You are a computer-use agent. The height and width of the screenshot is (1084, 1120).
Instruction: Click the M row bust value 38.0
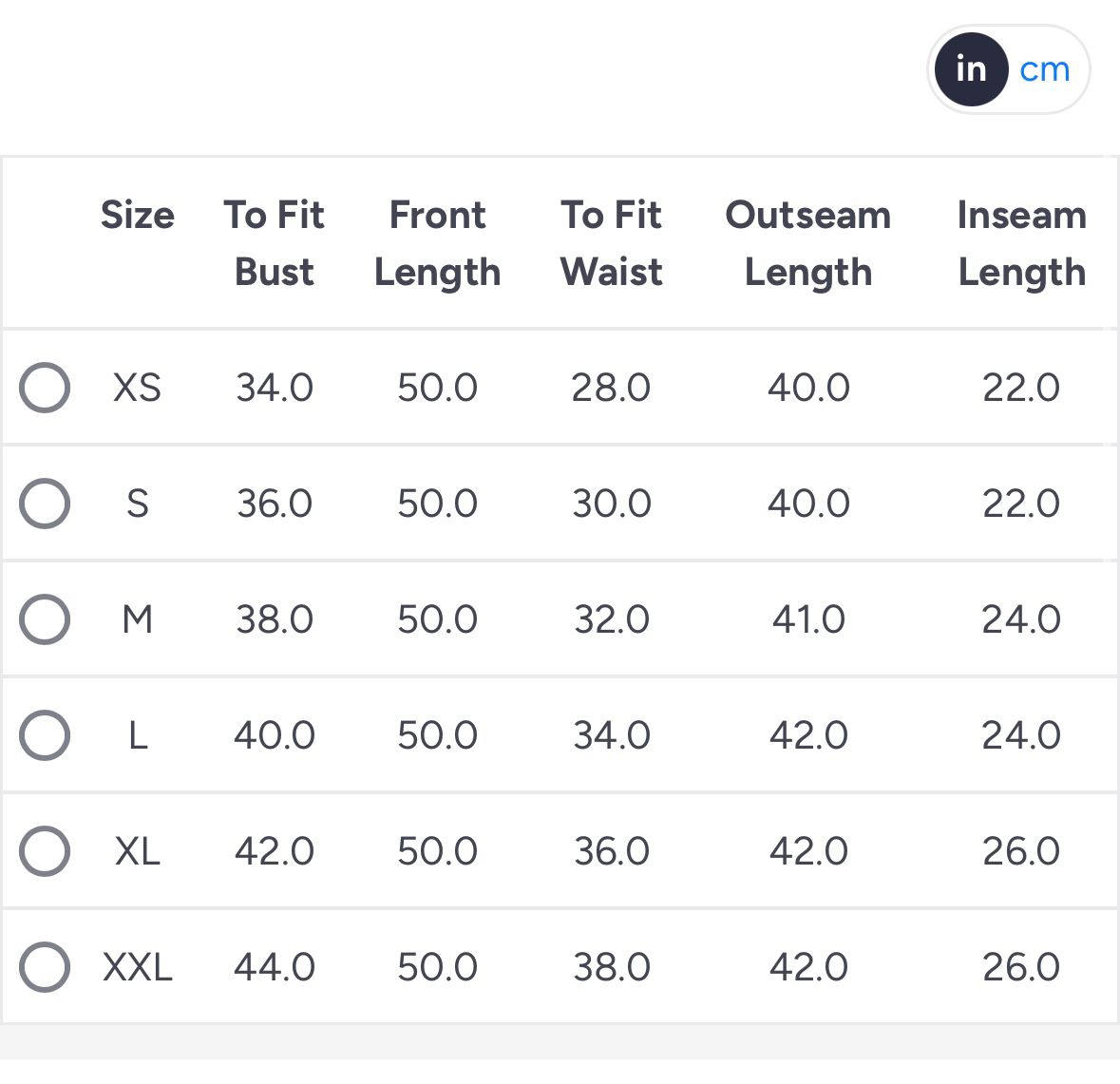(275, 619)
